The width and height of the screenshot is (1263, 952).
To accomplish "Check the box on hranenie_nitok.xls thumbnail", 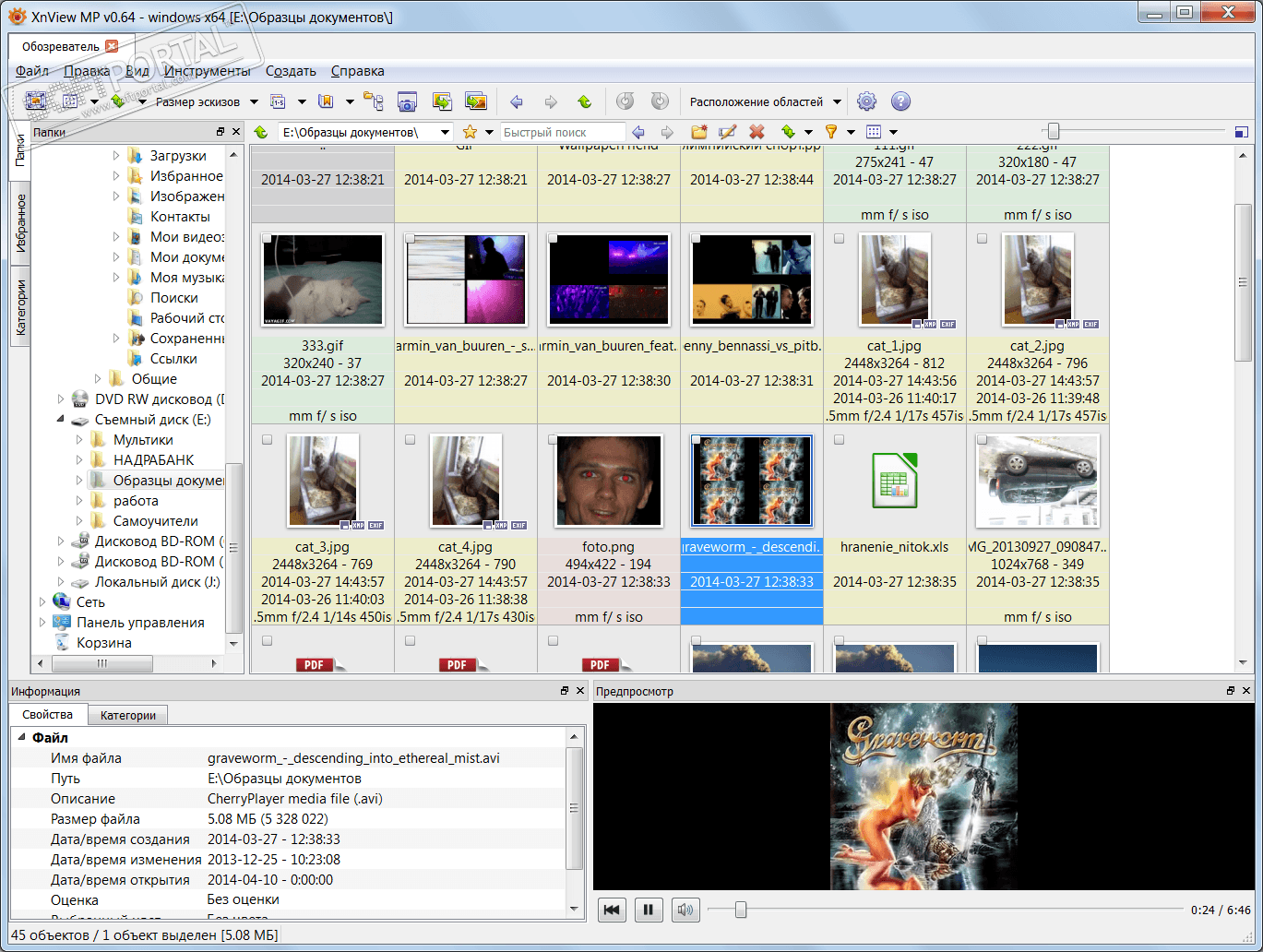I will [x=839, y=440].
